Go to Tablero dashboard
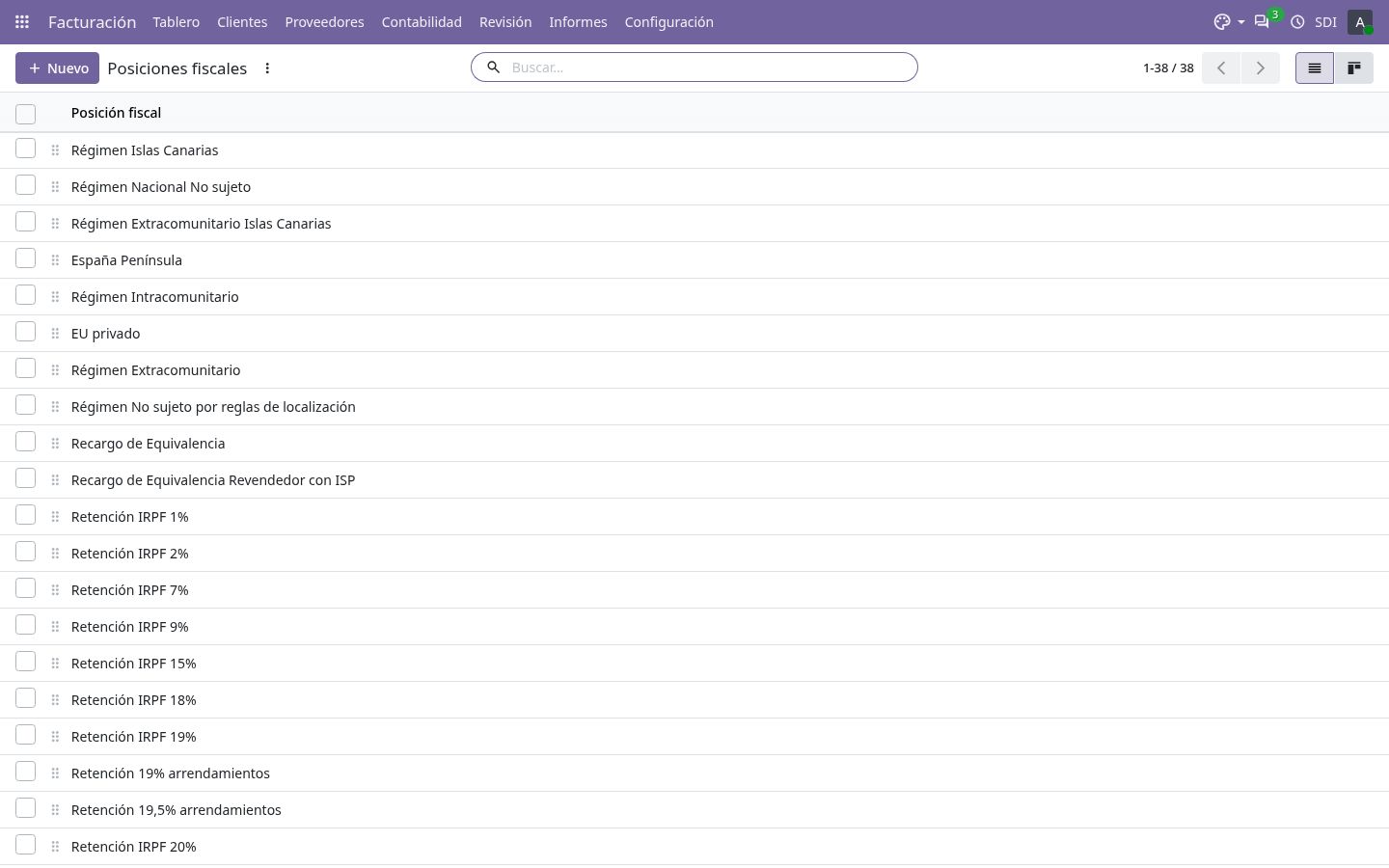The width and height of the screenshot is (1389, 868). tap(176, 21)
